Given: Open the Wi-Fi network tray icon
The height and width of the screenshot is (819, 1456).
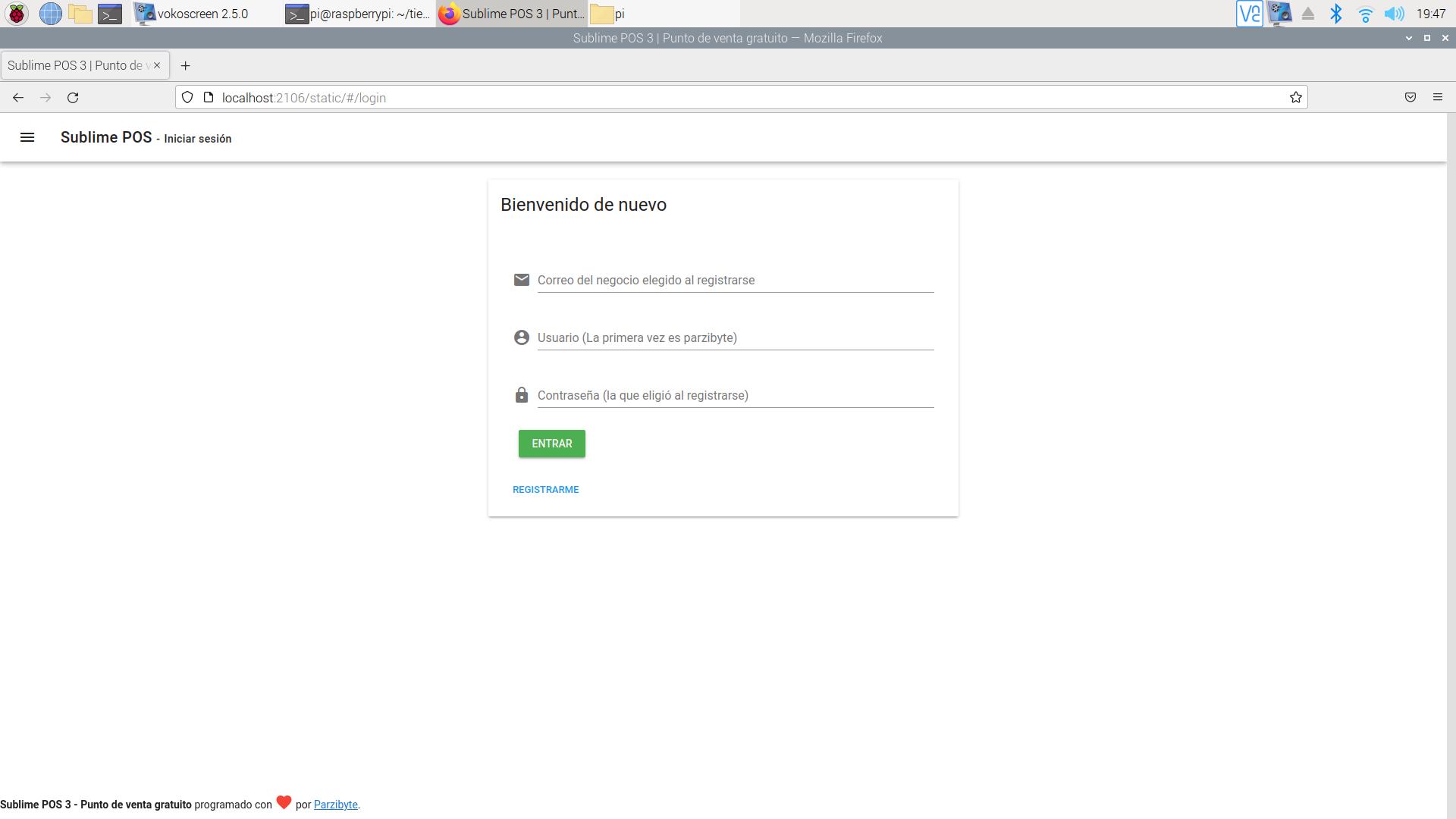Looking at the screenshot, I should click(1365, 14).
